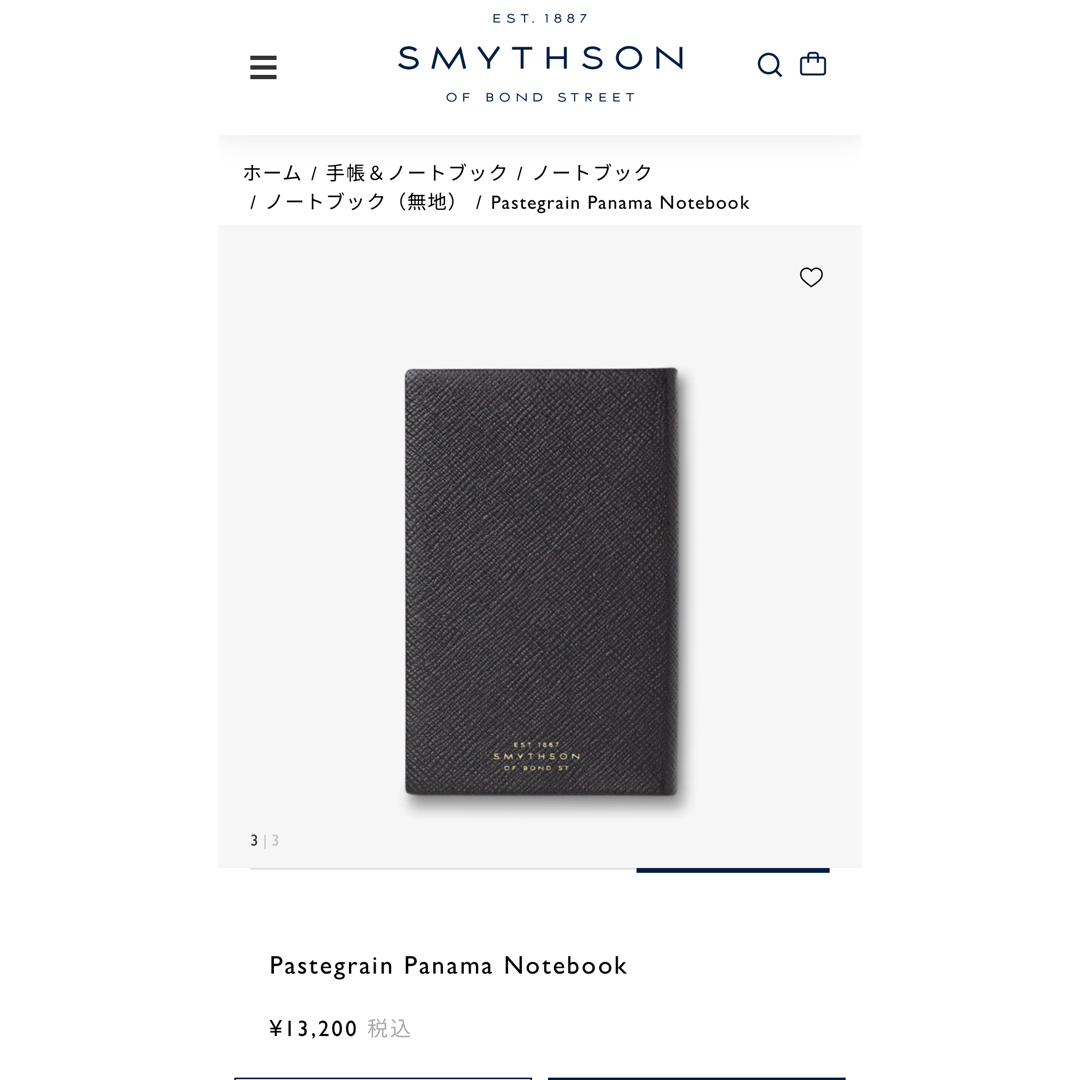Click the Smythson logo

(540, 59)
